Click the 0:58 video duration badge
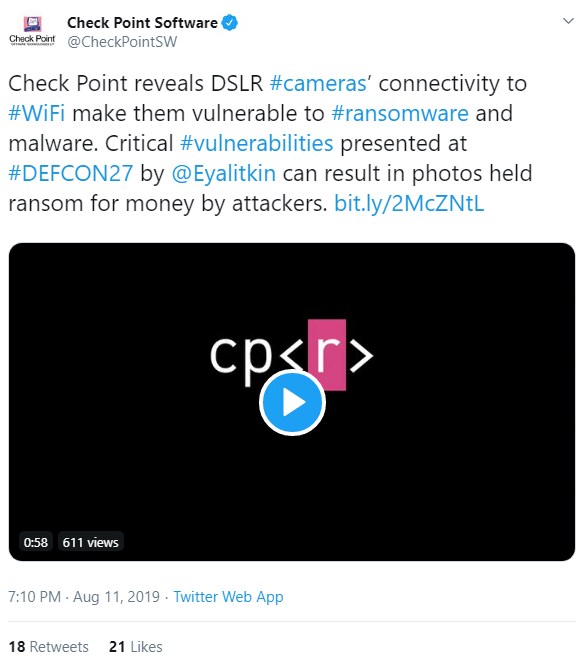This screenshot has height=662, width=584. click(x=36, y=542)
